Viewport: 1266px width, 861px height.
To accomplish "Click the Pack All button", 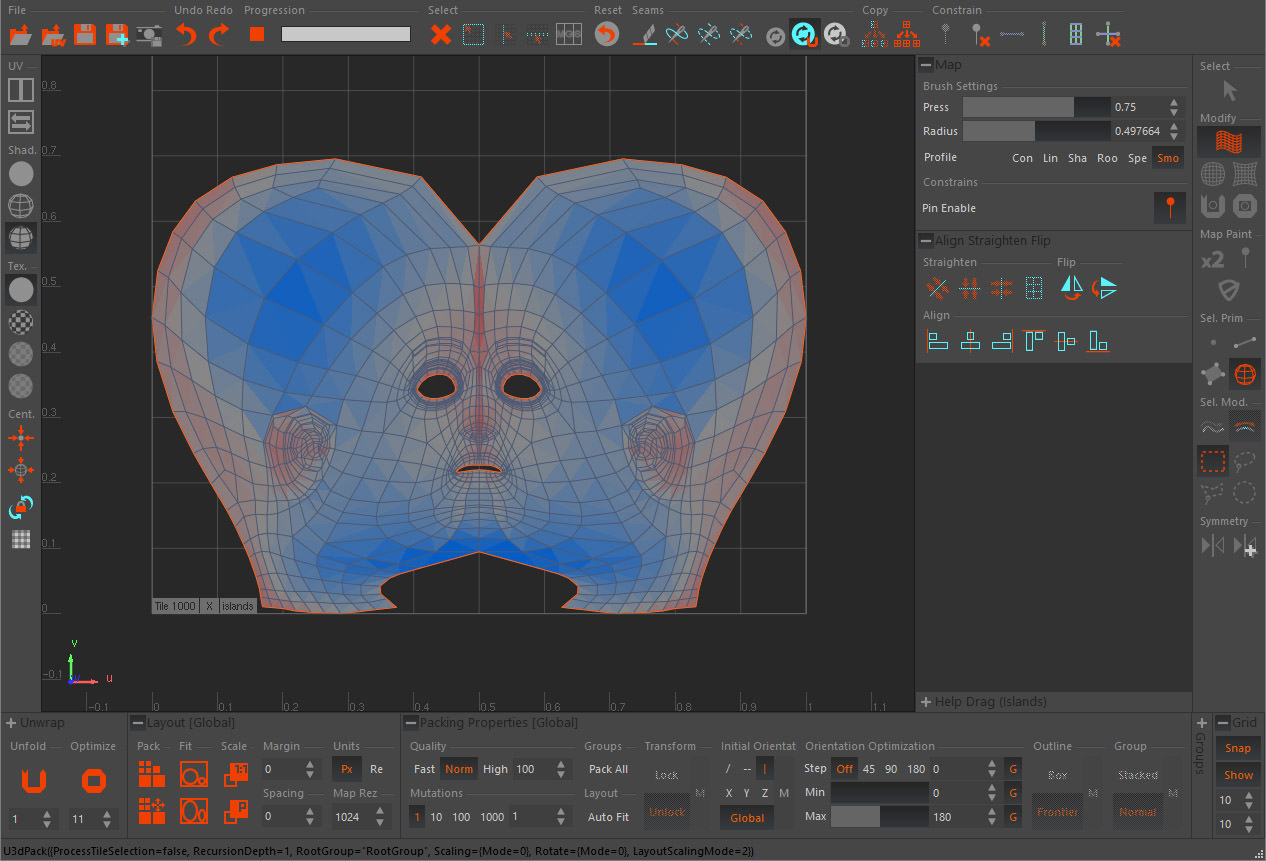I will (608, 769).
